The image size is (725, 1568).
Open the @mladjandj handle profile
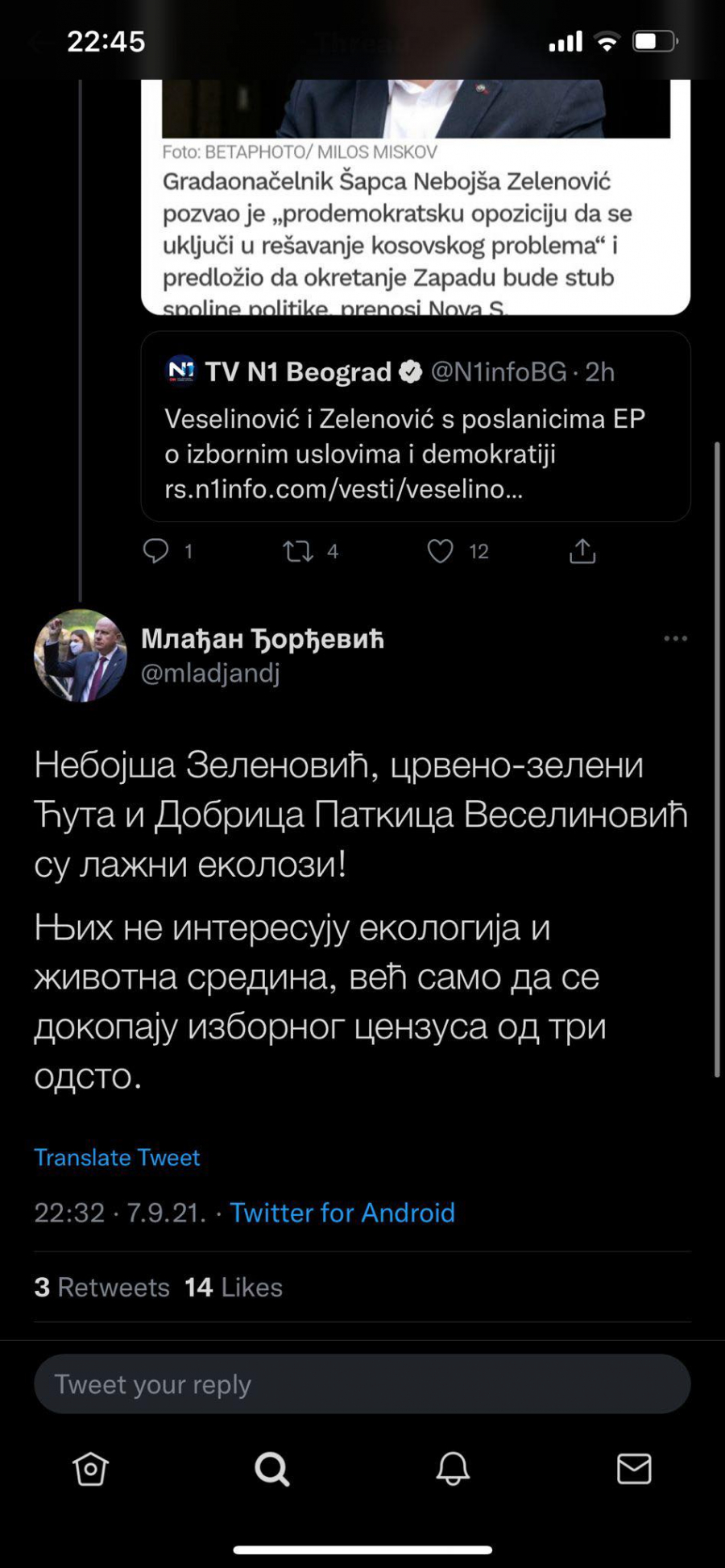pyautogui.click(x=210, y=673)
